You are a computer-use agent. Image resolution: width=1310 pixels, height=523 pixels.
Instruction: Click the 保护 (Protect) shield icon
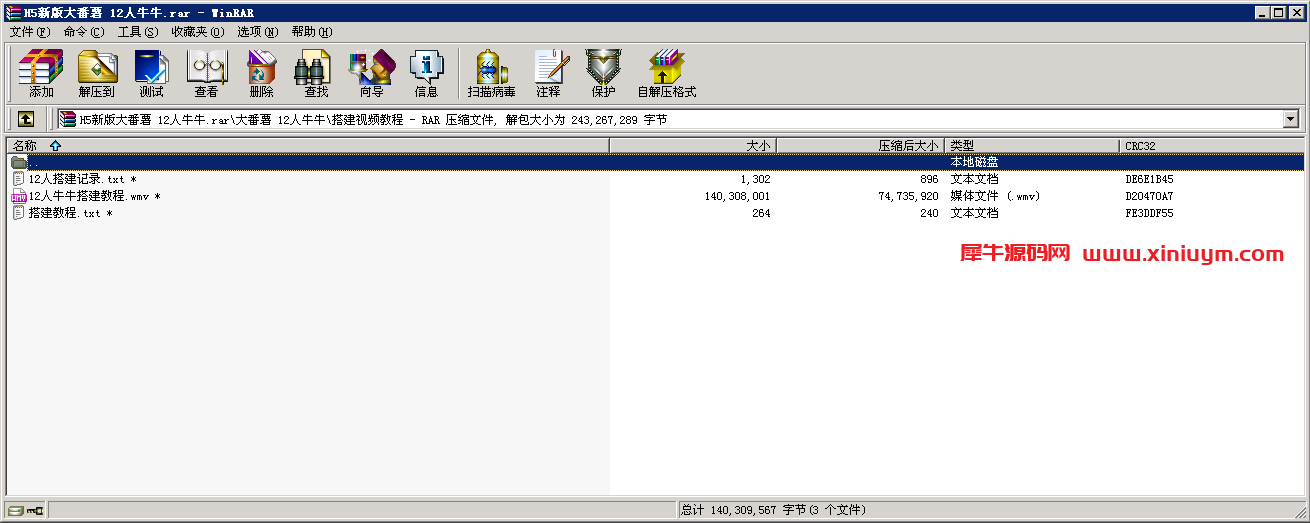tap(603, 73)
